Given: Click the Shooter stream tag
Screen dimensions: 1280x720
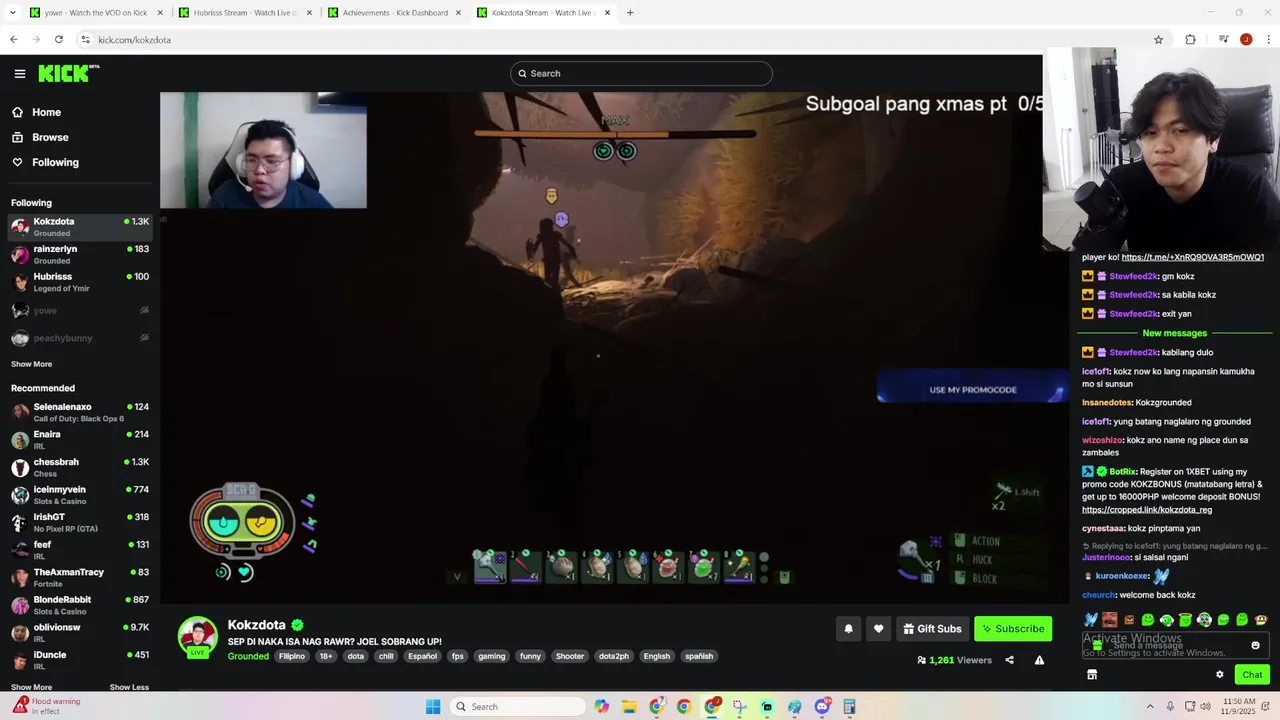Looking at the screenshot, I should tap(570, 657).
